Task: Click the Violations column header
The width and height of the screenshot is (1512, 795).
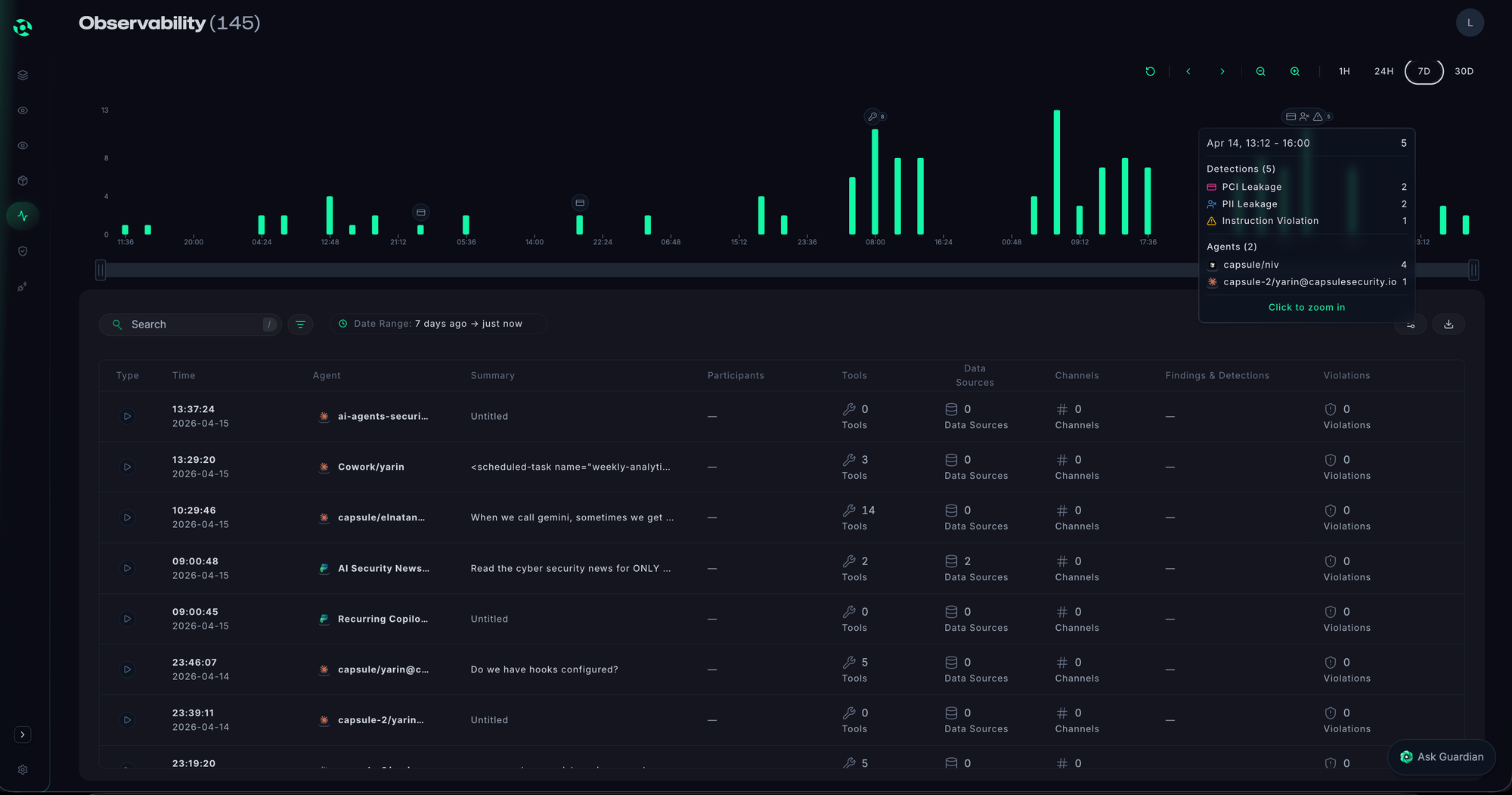Action: pos(1346,375)
